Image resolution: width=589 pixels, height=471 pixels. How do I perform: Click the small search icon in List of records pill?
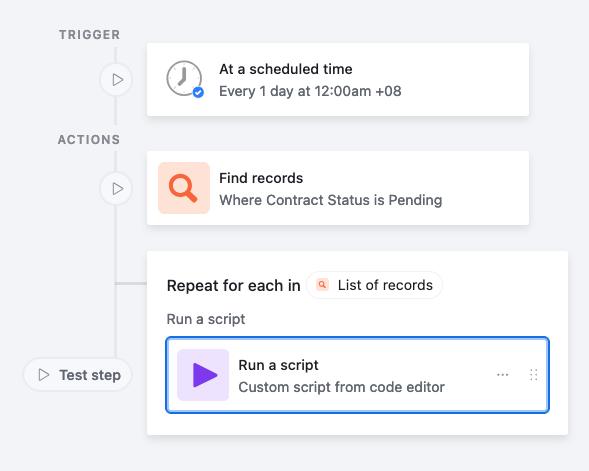(x=322, y=285)
